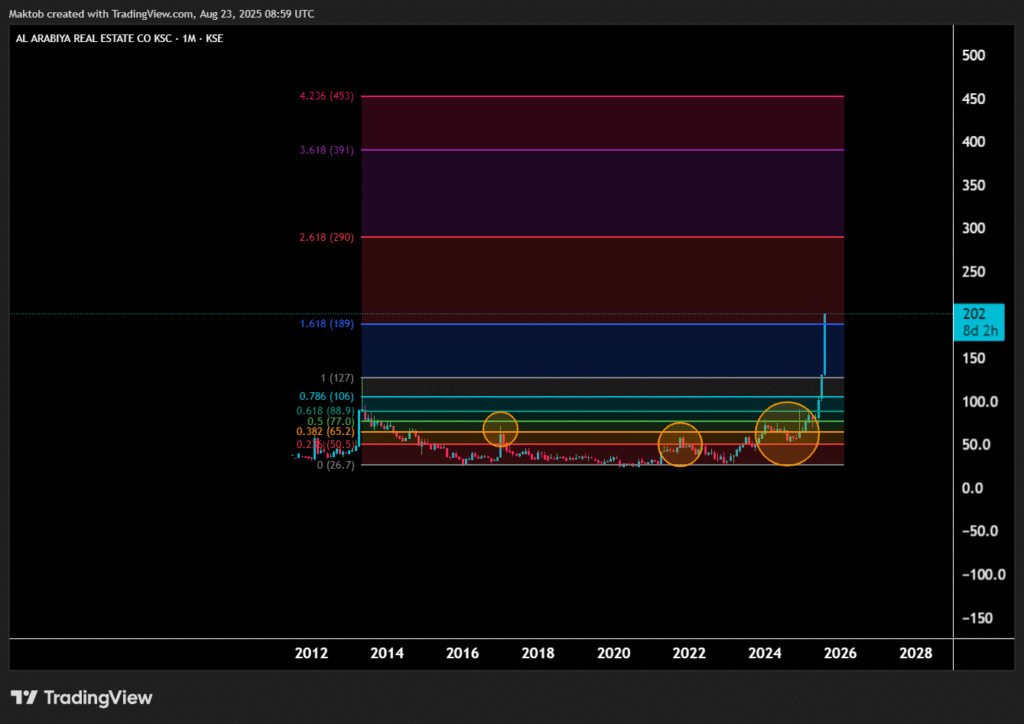
Task: Click the 8d 2h countdown label
Action: [x=978, y=329]
